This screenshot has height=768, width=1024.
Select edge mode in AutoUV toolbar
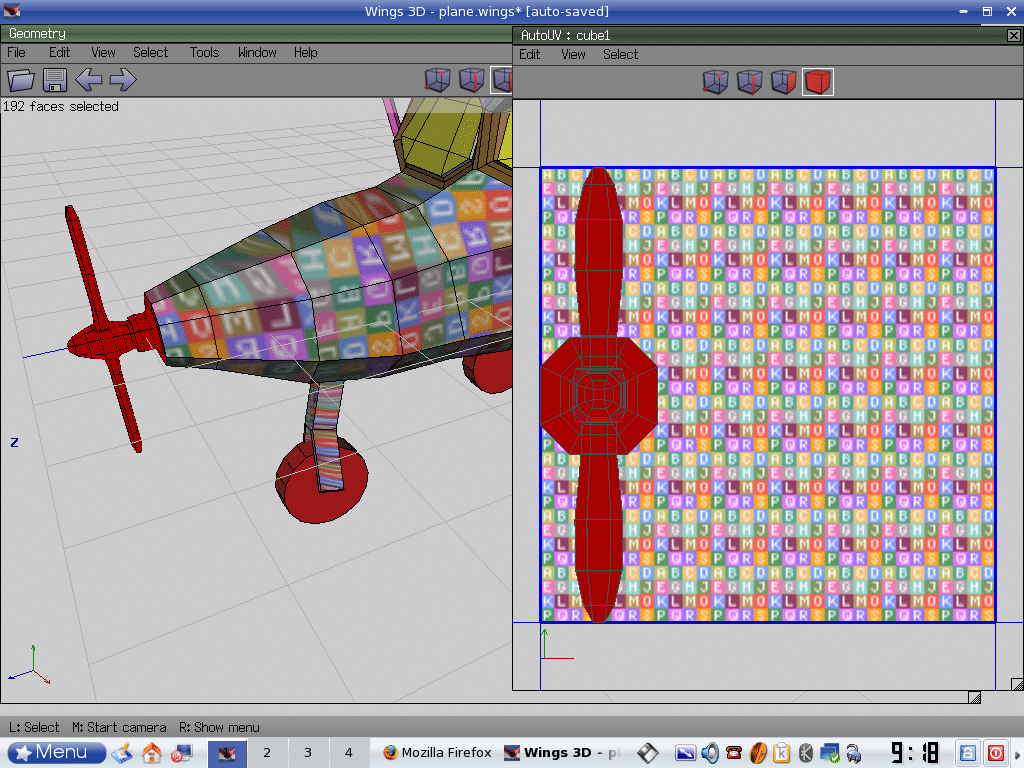coord(750,82)
